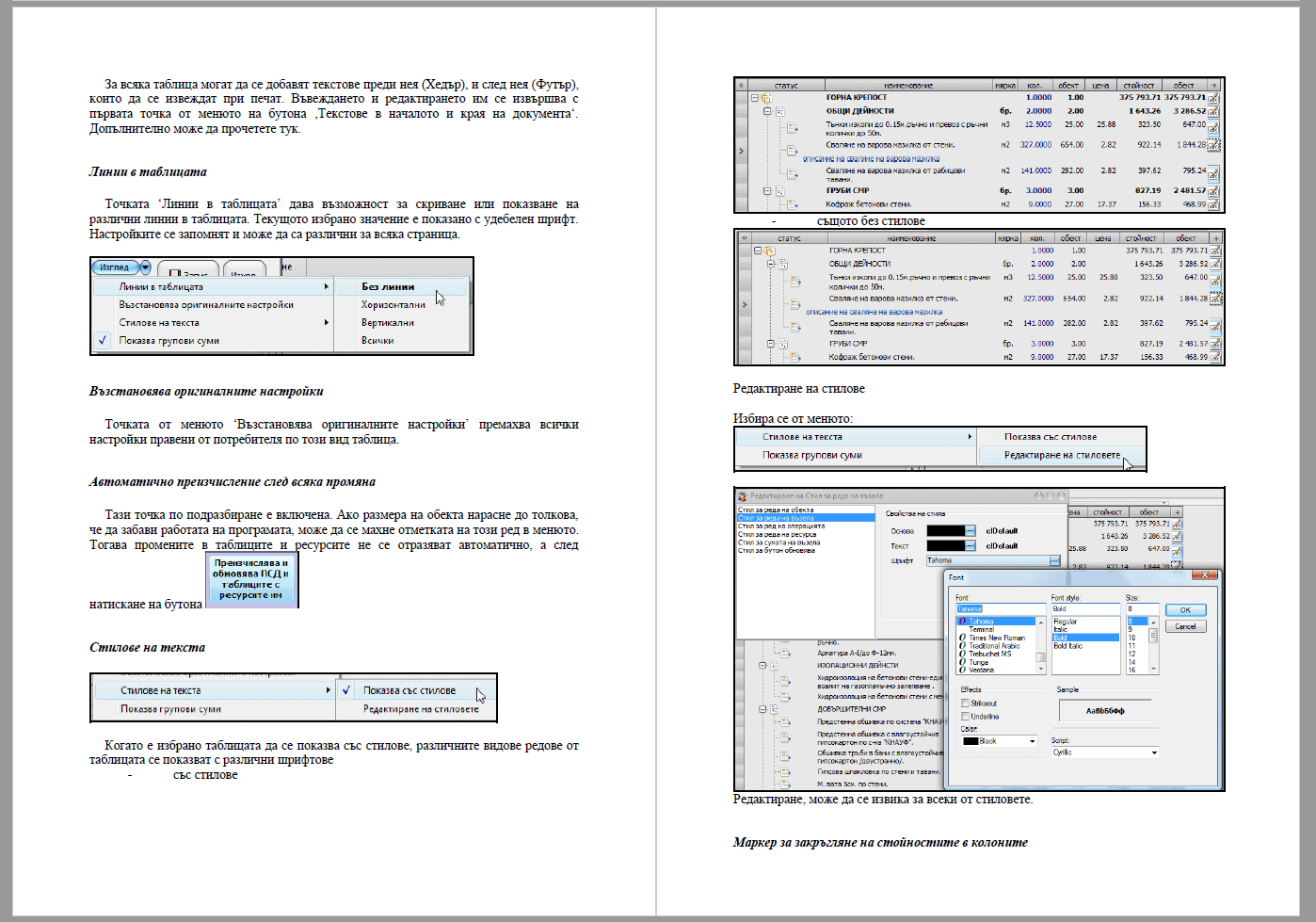Click the black Текст color swatch
Image resolution: width=1316 pixels, height=922 pixels.
click(x=945, y=546)
